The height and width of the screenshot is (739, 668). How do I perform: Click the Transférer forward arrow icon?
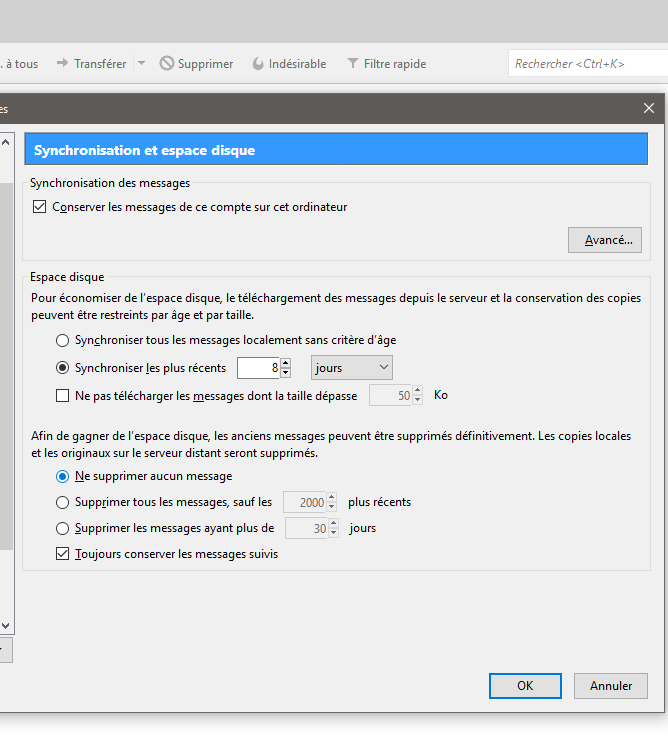62,63
